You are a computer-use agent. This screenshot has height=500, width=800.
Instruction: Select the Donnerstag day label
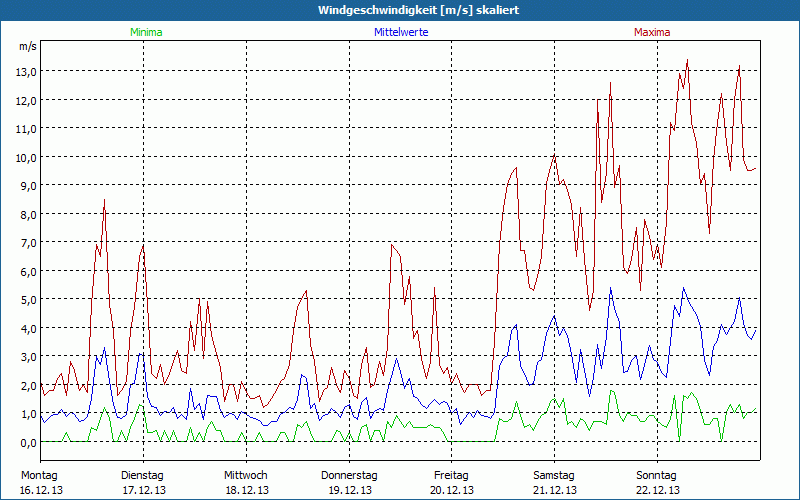(x=349, y=475)
